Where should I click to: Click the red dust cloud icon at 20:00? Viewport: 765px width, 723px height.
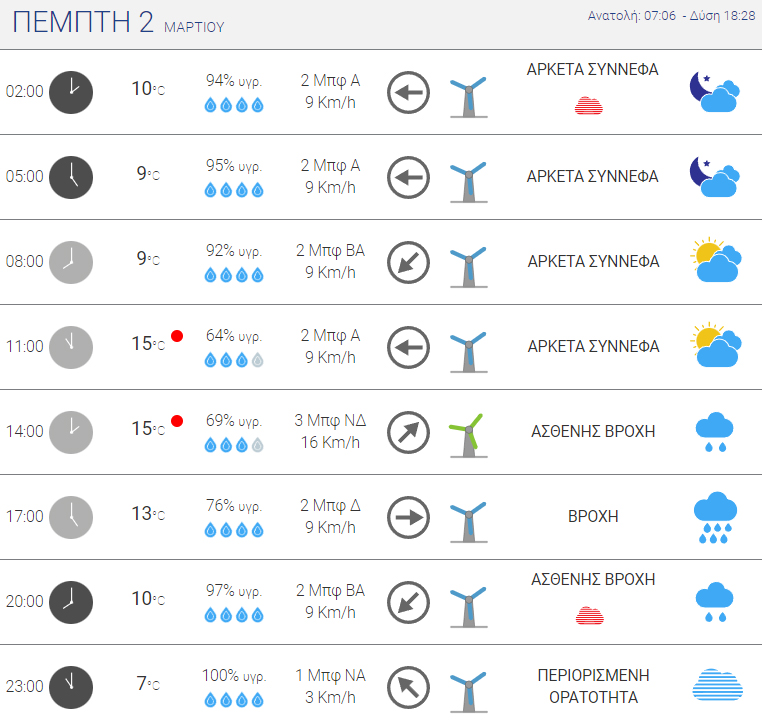pyautogui.click(x=590, y=616)
